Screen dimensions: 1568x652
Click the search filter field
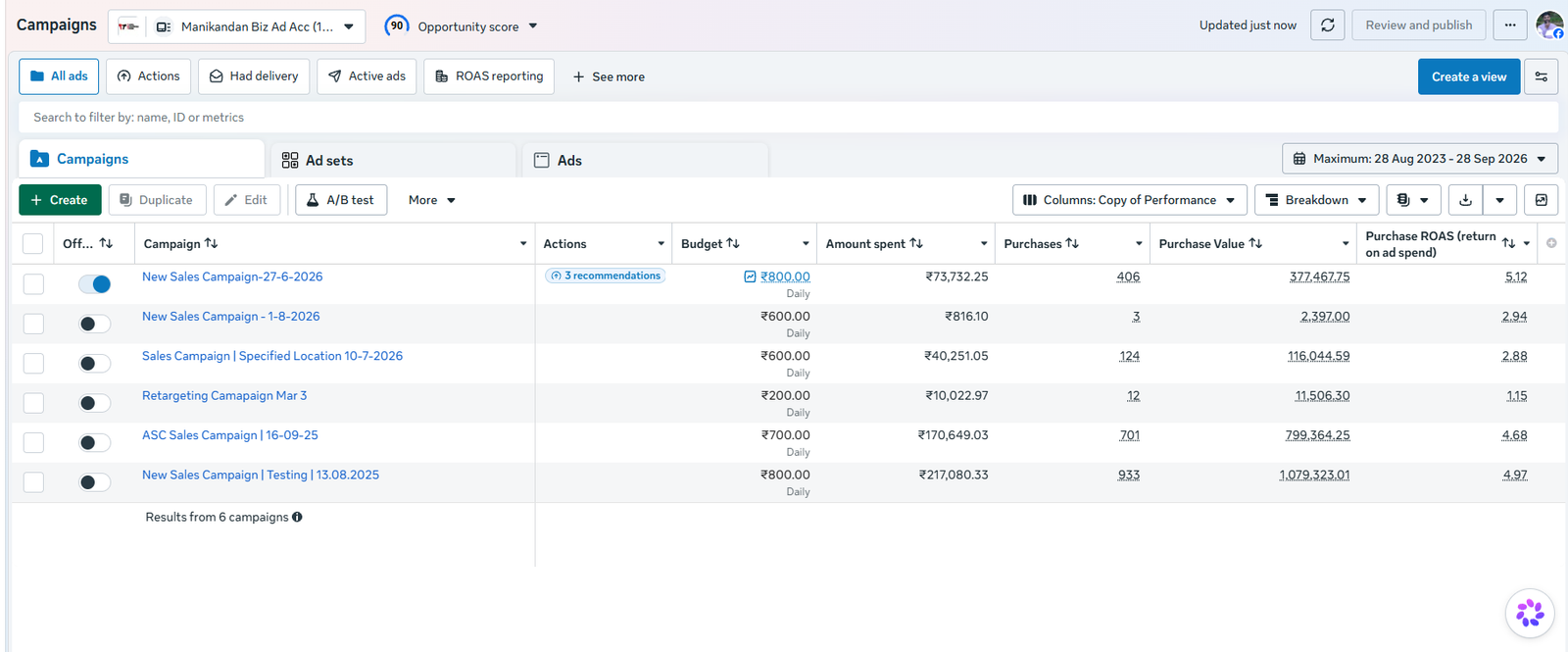[788, 117]
